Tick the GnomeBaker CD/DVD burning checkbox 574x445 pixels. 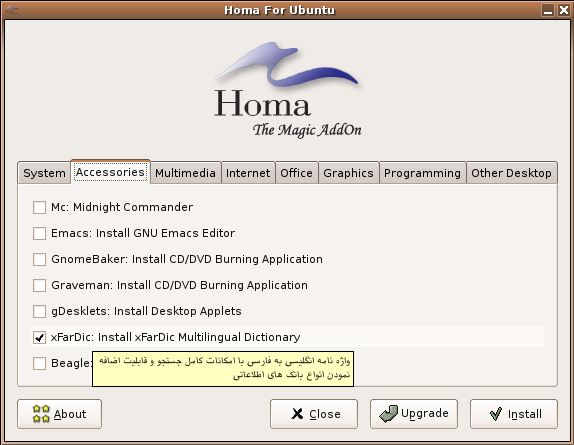coord(39,259)
